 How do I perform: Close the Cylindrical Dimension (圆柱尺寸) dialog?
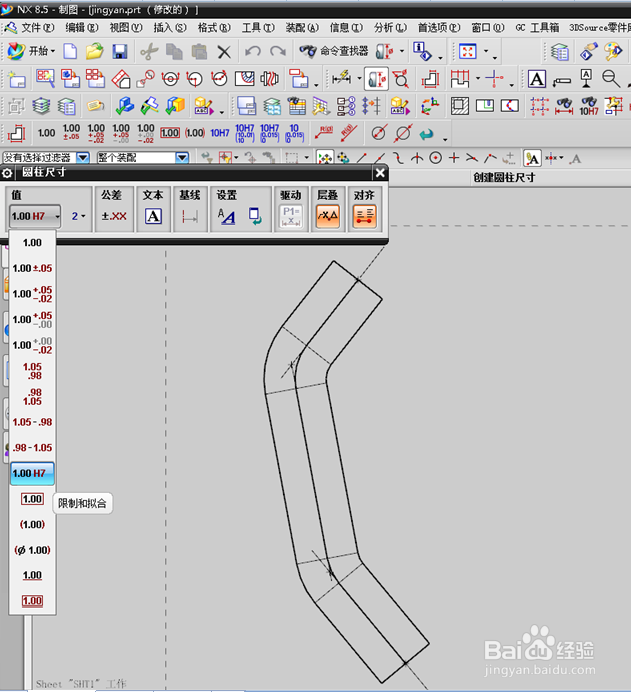click(x=380, y=173)
